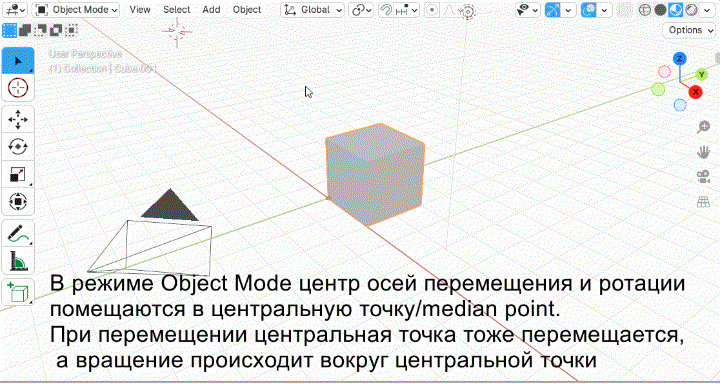Toggle proportional editing button
Screen dimensions: 720x384
tap(431, 10)
